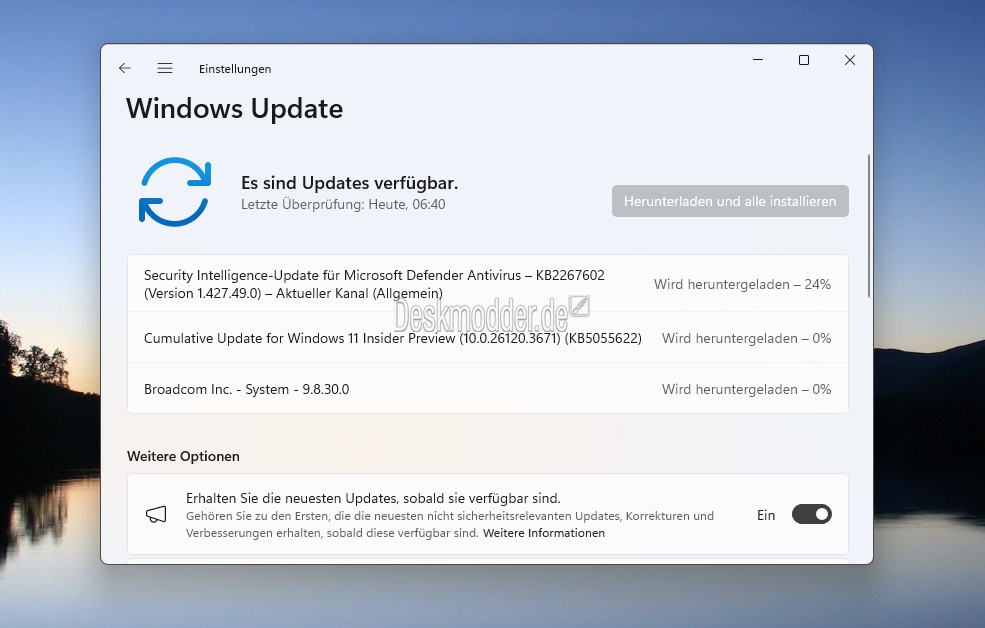Click the megaphone icon for newest updates
This screenshot has height=628, width=985.
(x=156, y=515)
